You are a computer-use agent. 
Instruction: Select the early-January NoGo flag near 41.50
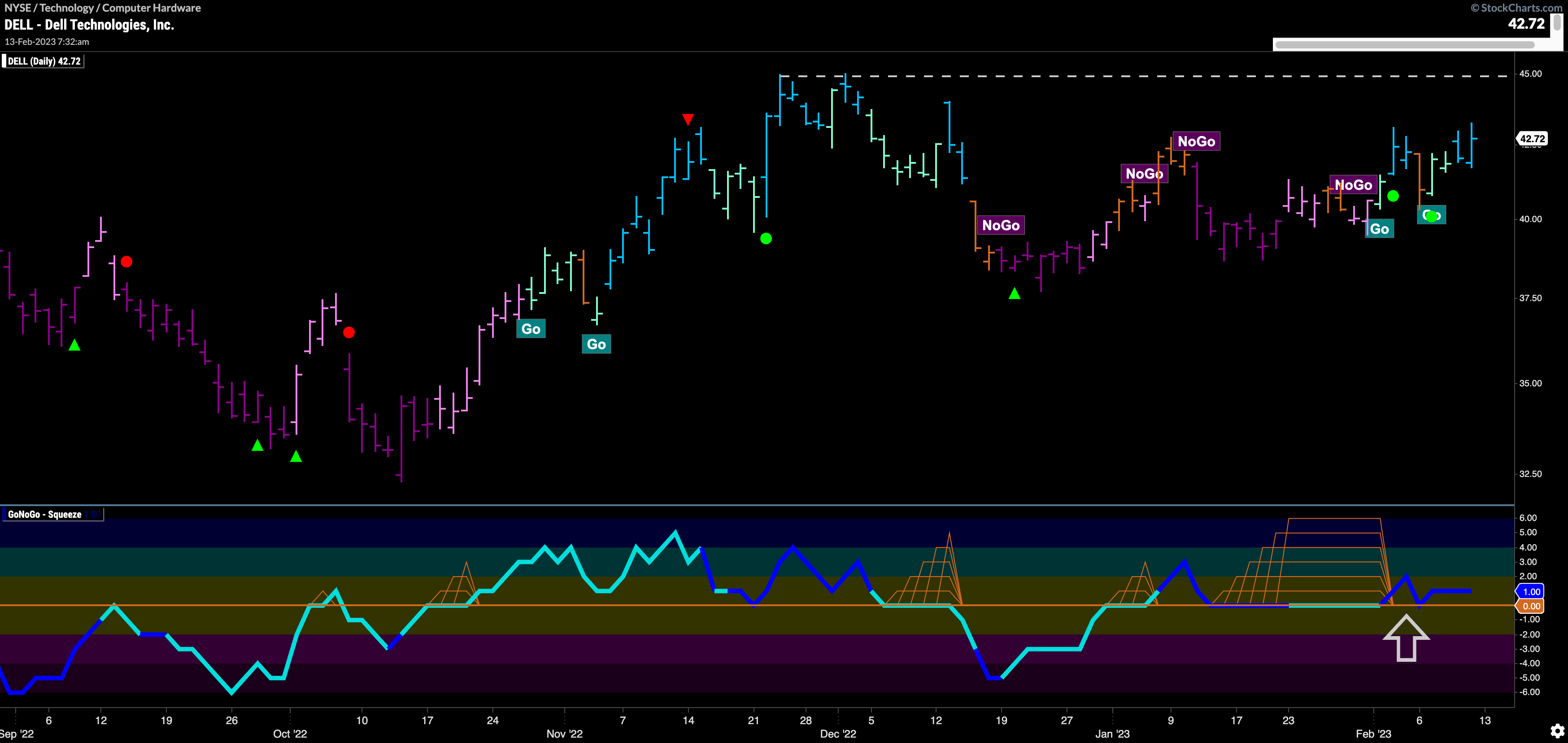coord(1144,174)
